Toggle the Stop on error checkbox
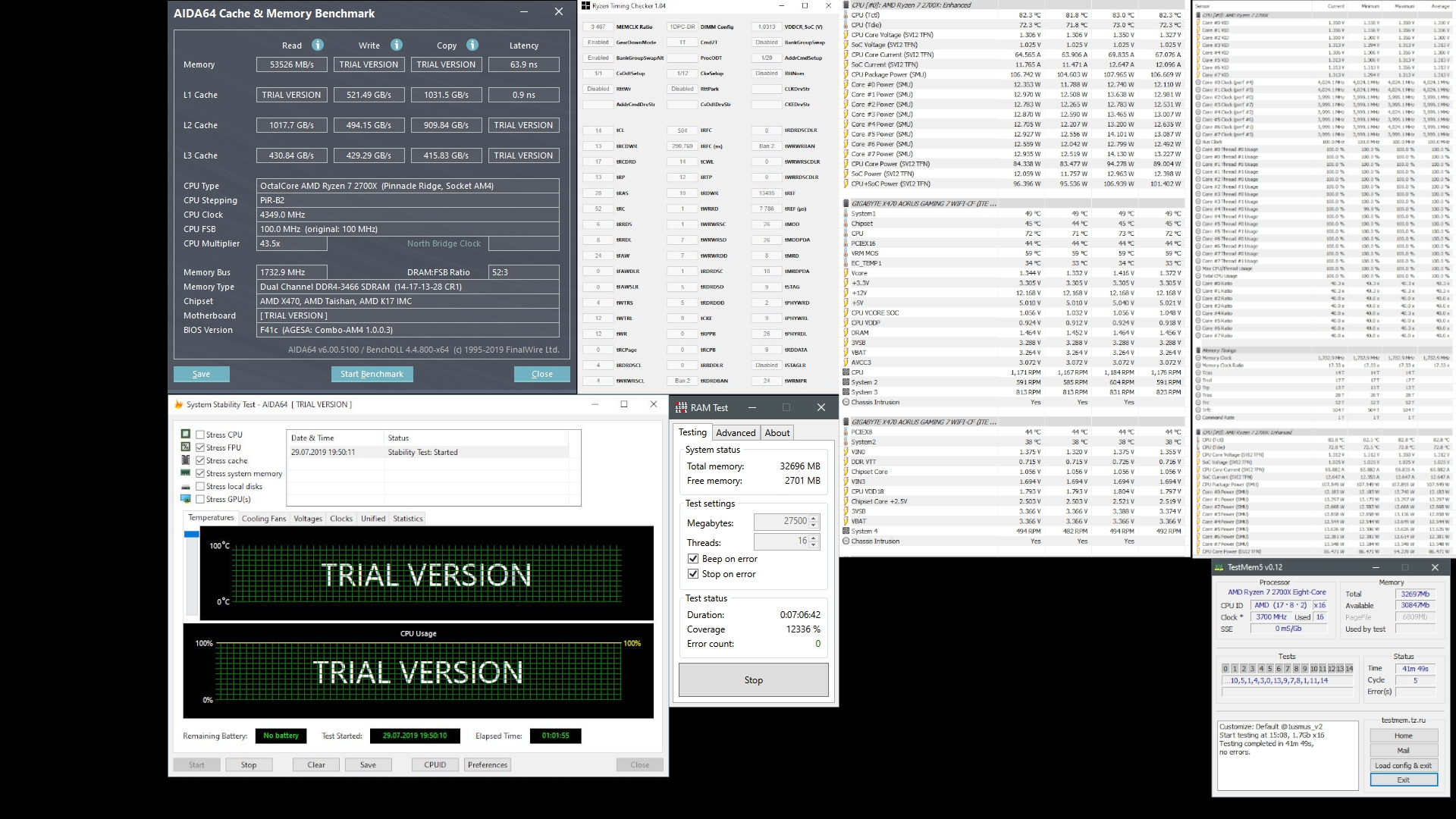 [693, 574]
